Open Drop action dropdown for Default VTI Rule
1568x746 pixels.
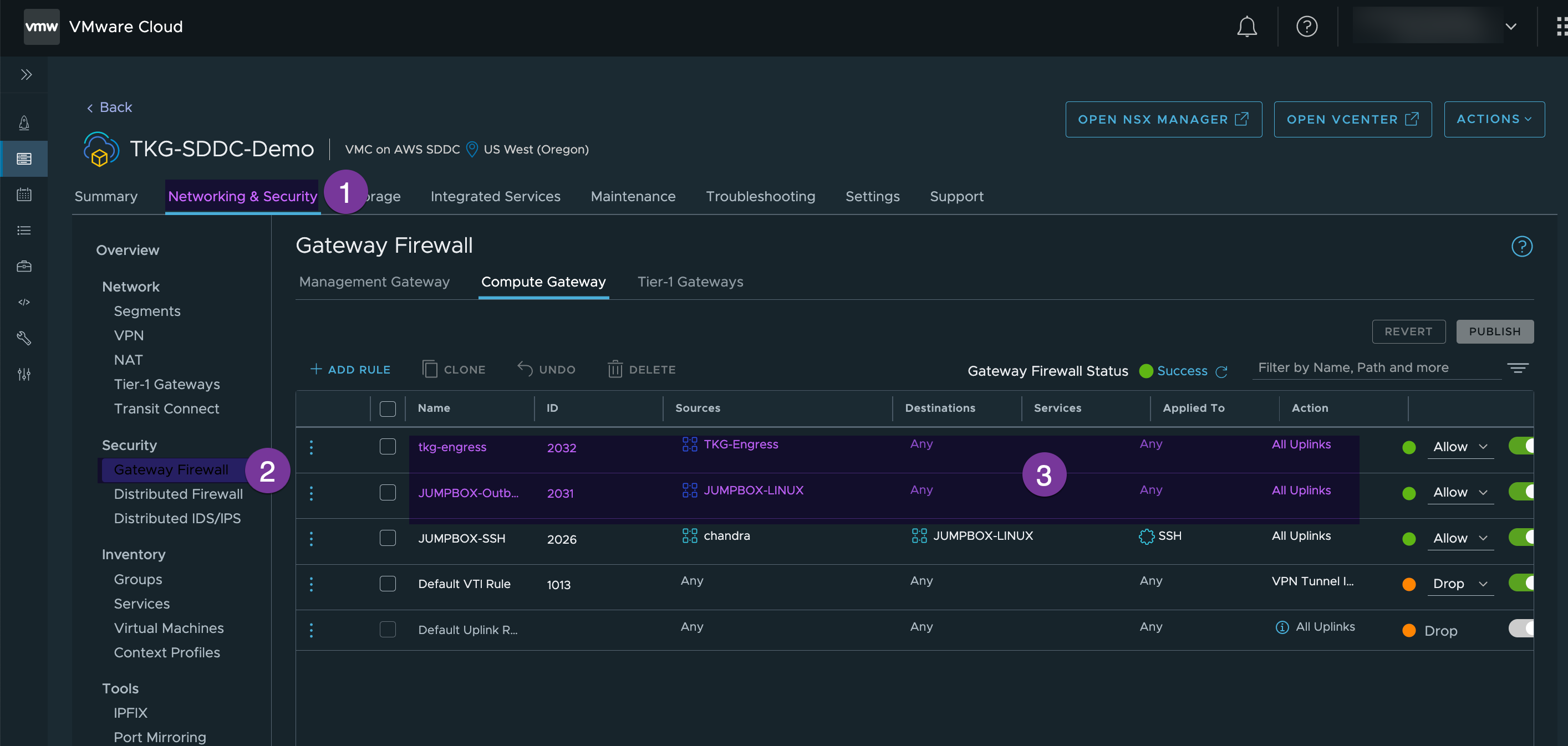point(1460,584)
